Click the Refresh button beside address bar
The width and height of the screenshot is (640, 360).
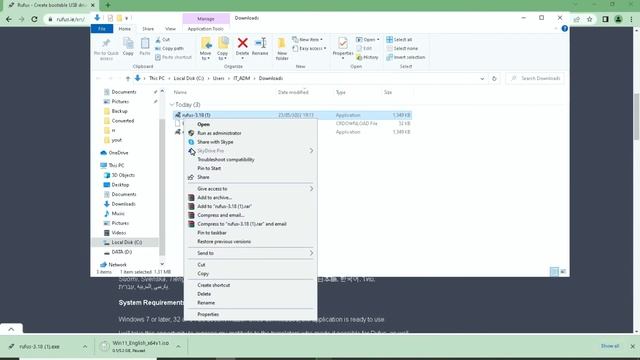(x=494, y=78)
